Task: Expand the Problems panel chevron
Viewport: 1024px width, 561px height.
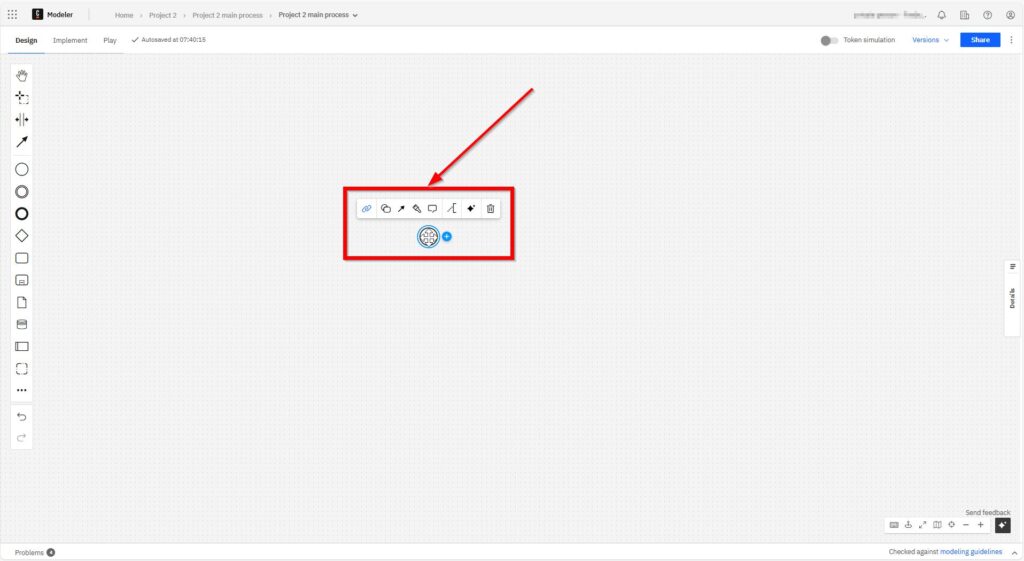Action: (x=51, y=552)
